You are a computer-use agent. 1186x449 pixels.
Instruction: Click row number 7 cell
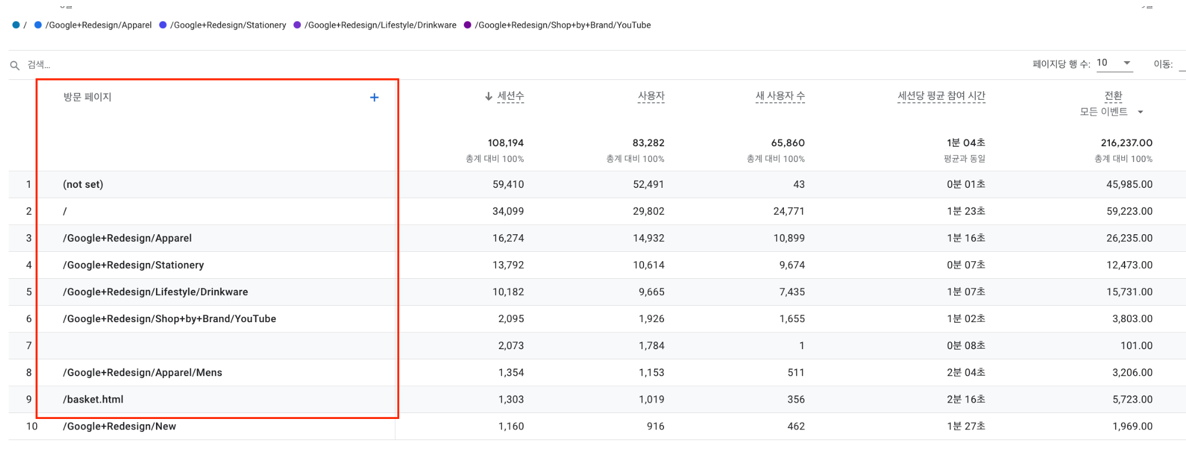[29, 345]
